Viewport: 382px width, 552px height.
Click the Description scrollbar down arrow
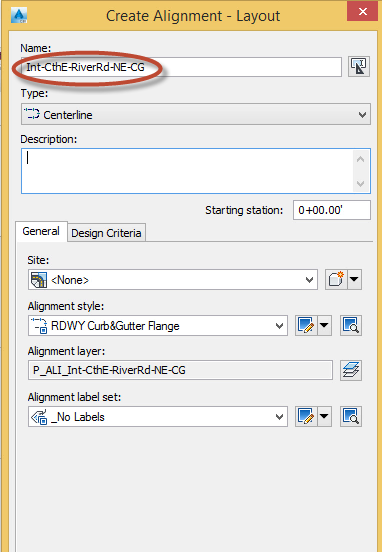click(x=361, y=183)
